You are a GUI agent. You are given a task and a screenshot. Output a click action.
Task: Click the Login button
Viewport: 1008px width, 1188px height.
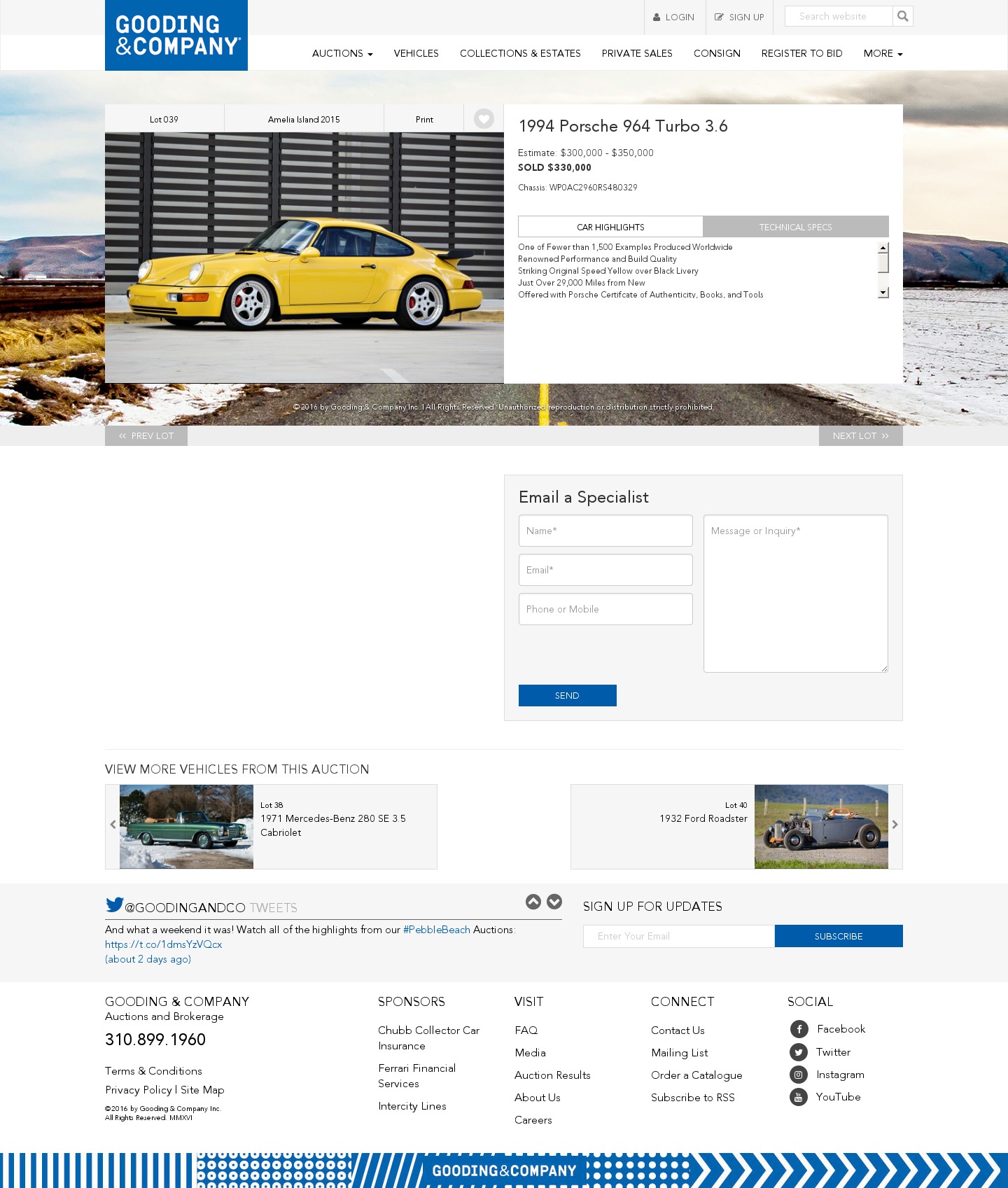click(674, 18)
